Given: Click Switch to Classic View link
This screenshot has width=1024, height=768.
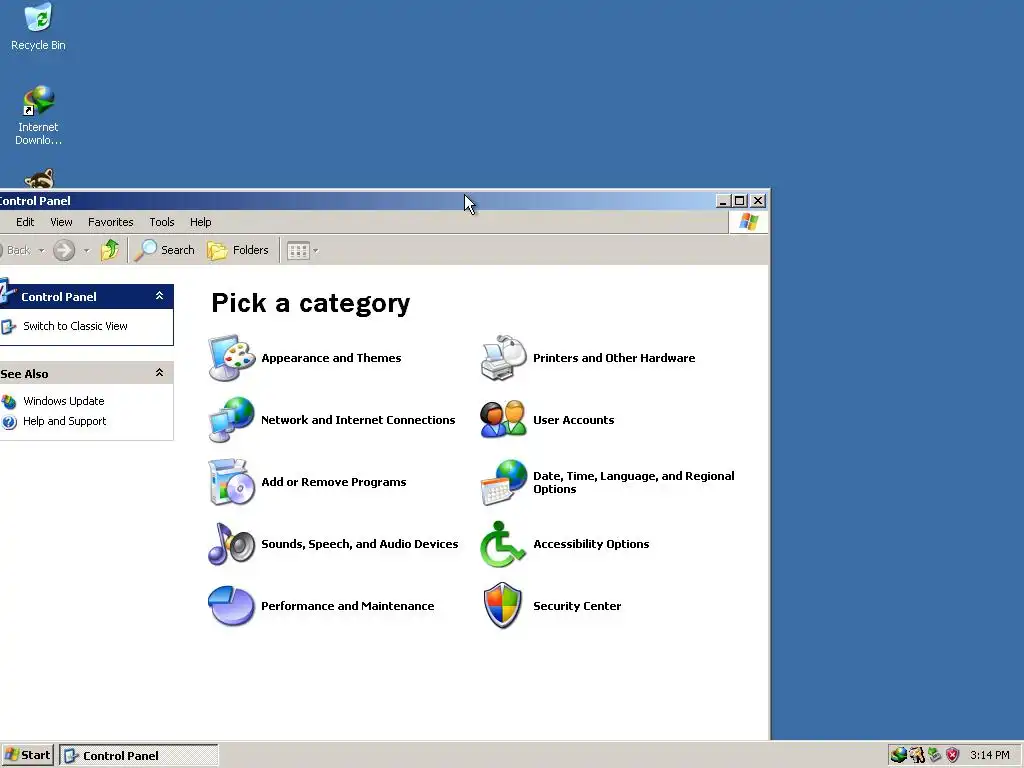Looking at the screenshot, I should click(x=75, y=326).
